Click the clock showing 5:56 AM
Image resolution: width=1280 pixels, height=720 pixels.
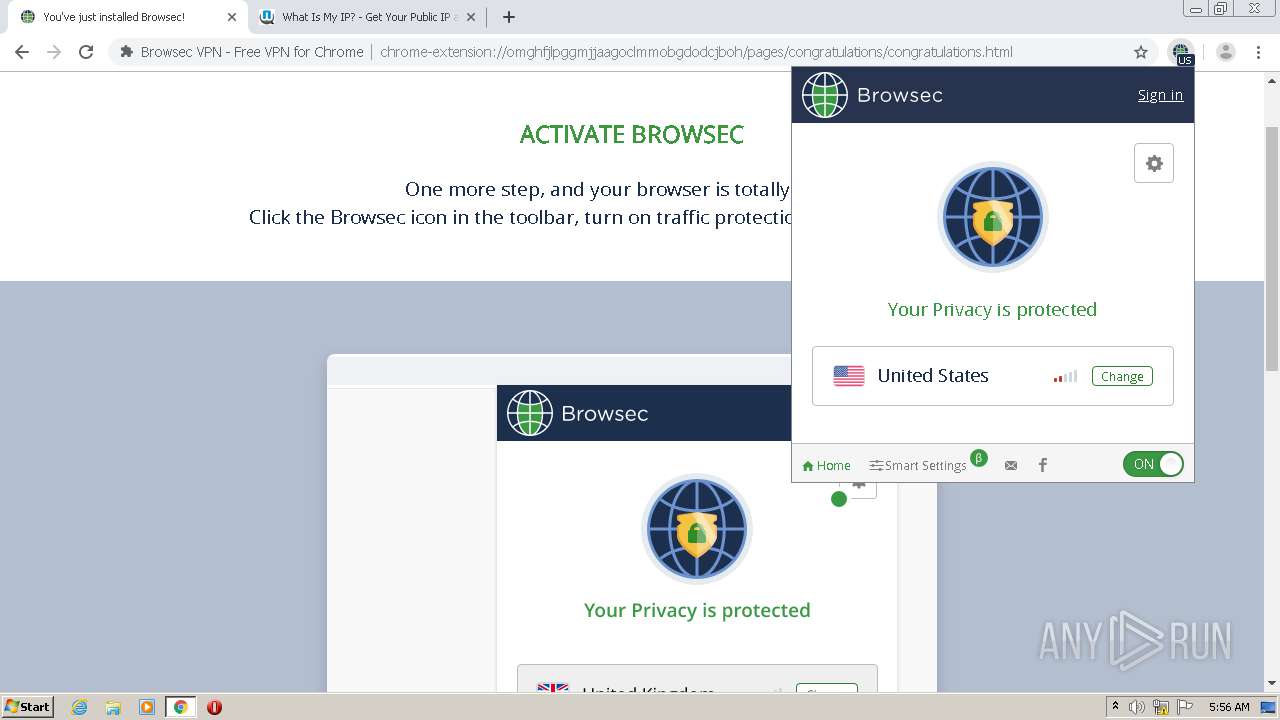point(1229,707)
